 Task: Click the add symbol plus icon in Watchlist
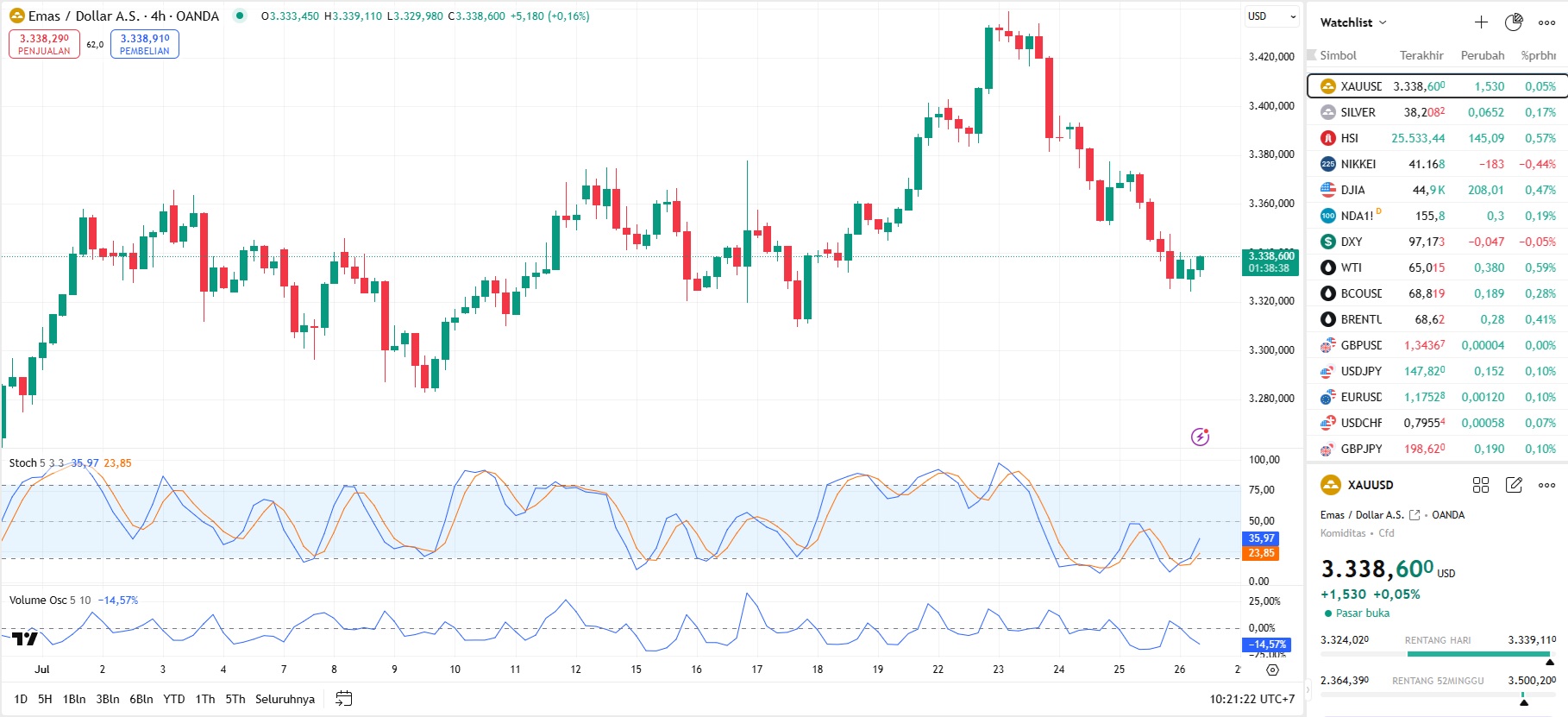tap(1481, 22)
